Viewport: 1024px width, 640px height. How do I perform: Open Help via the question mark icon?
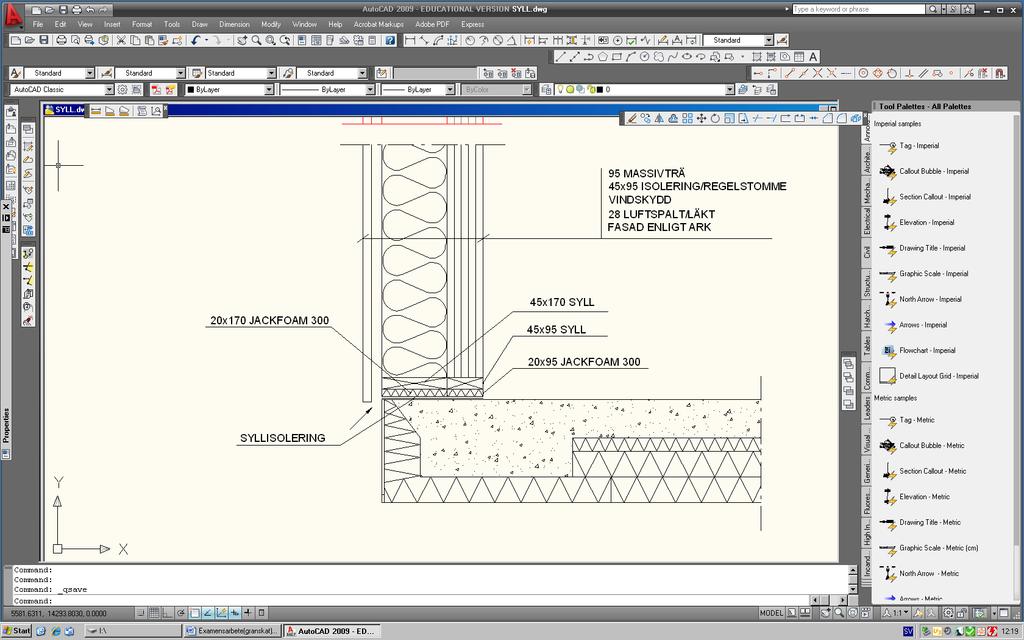pyautogui.click(x=390, y=40)
